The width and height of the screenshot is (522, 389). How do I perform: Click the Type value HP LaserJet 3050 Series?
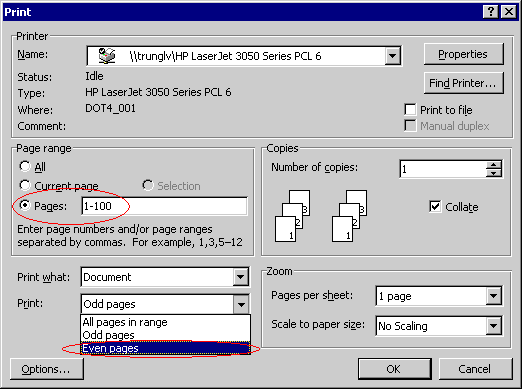(x=158, y=92)
